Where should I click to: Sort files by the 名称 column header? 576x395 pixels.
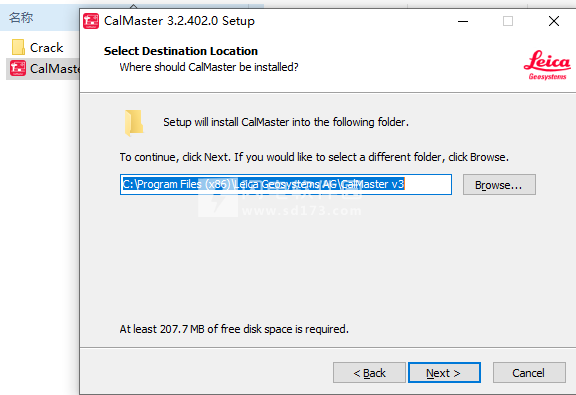(21, 17)
